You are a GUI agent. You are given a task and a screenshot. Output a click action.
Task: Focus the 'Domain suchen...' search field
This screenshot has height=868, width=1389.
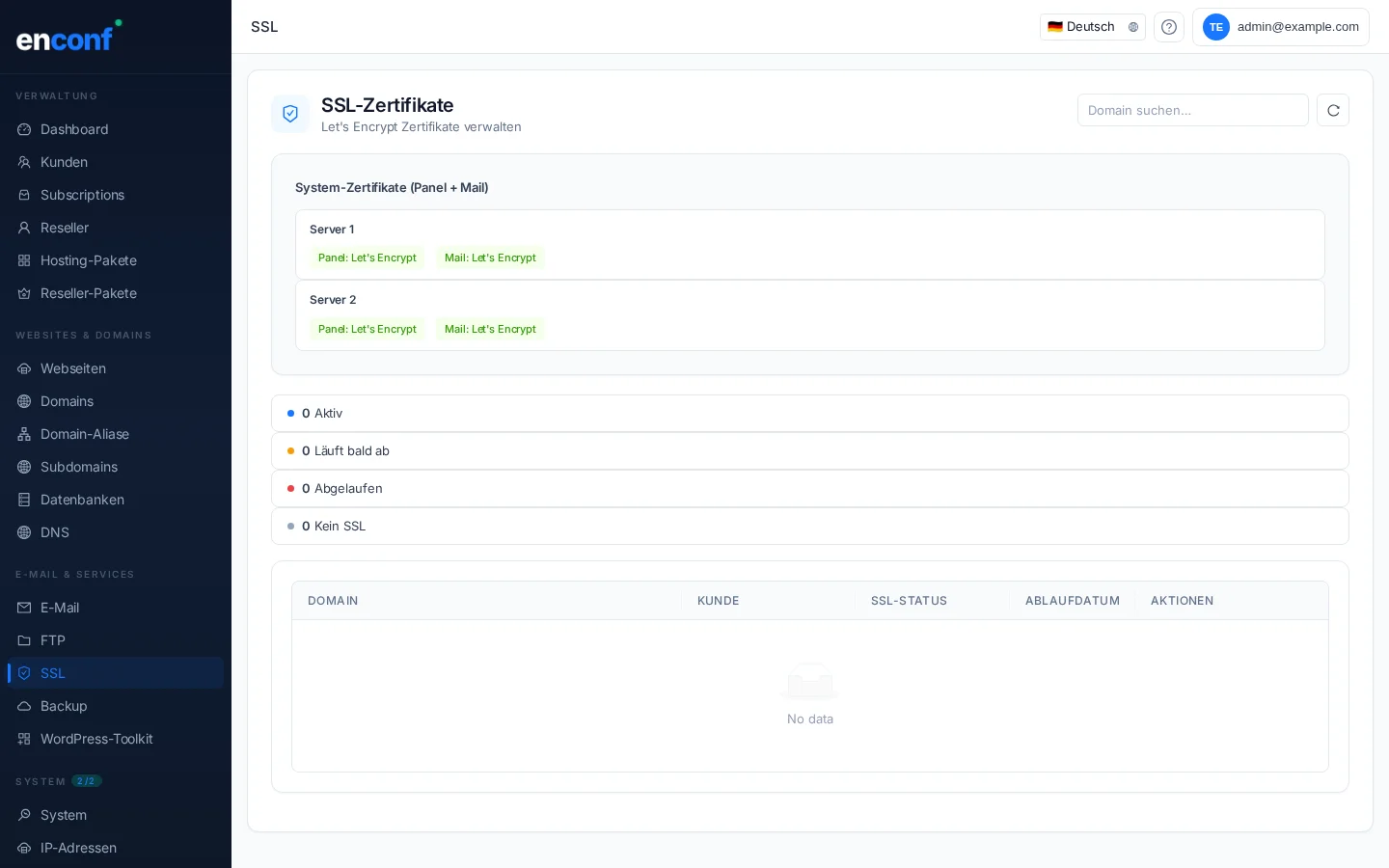(1192, 111)
